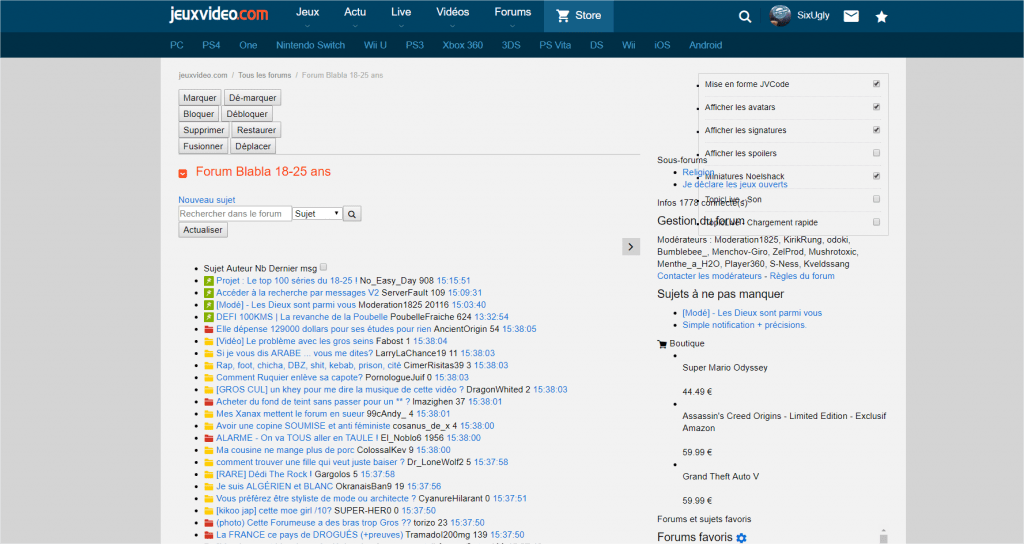Click the right arrow next-page icon
This screenshot has height=544, width=1024.
630,246
